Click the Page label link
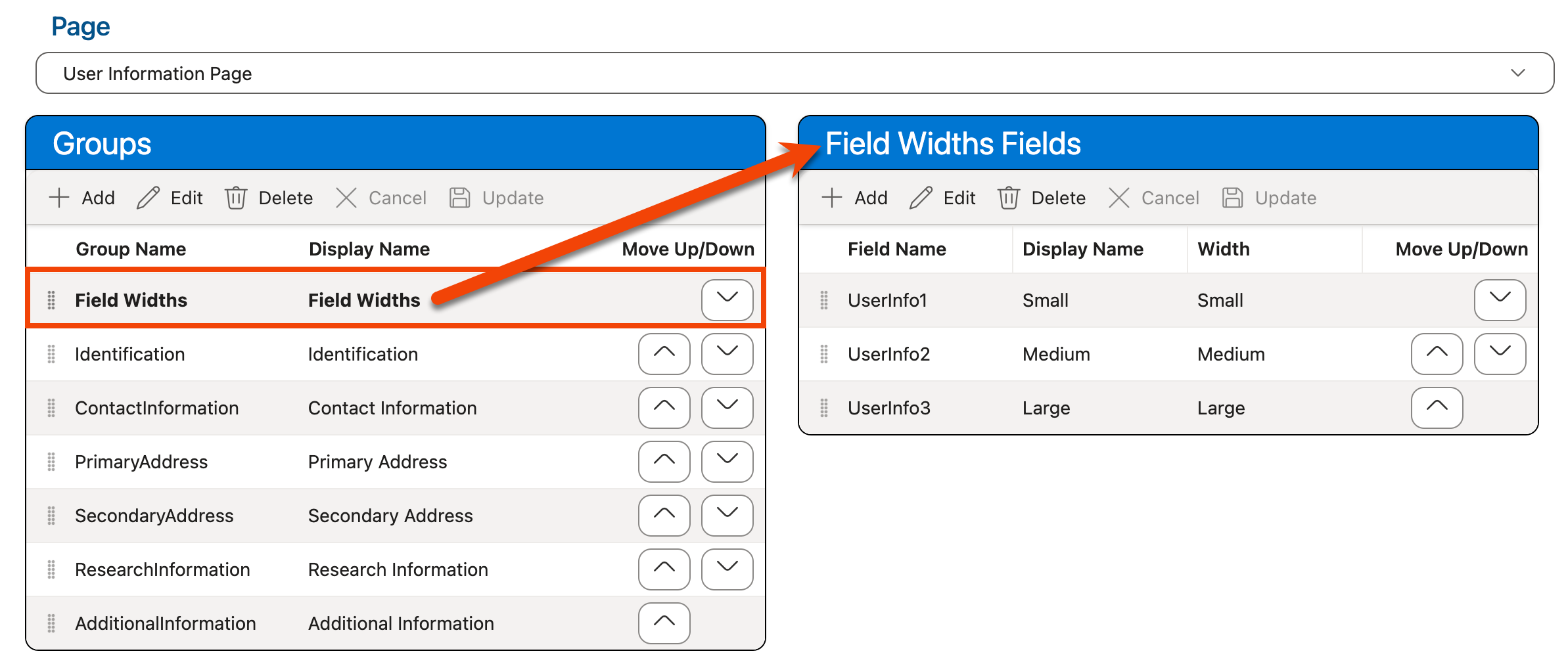The image size is (1568, 666). (80, 26)
